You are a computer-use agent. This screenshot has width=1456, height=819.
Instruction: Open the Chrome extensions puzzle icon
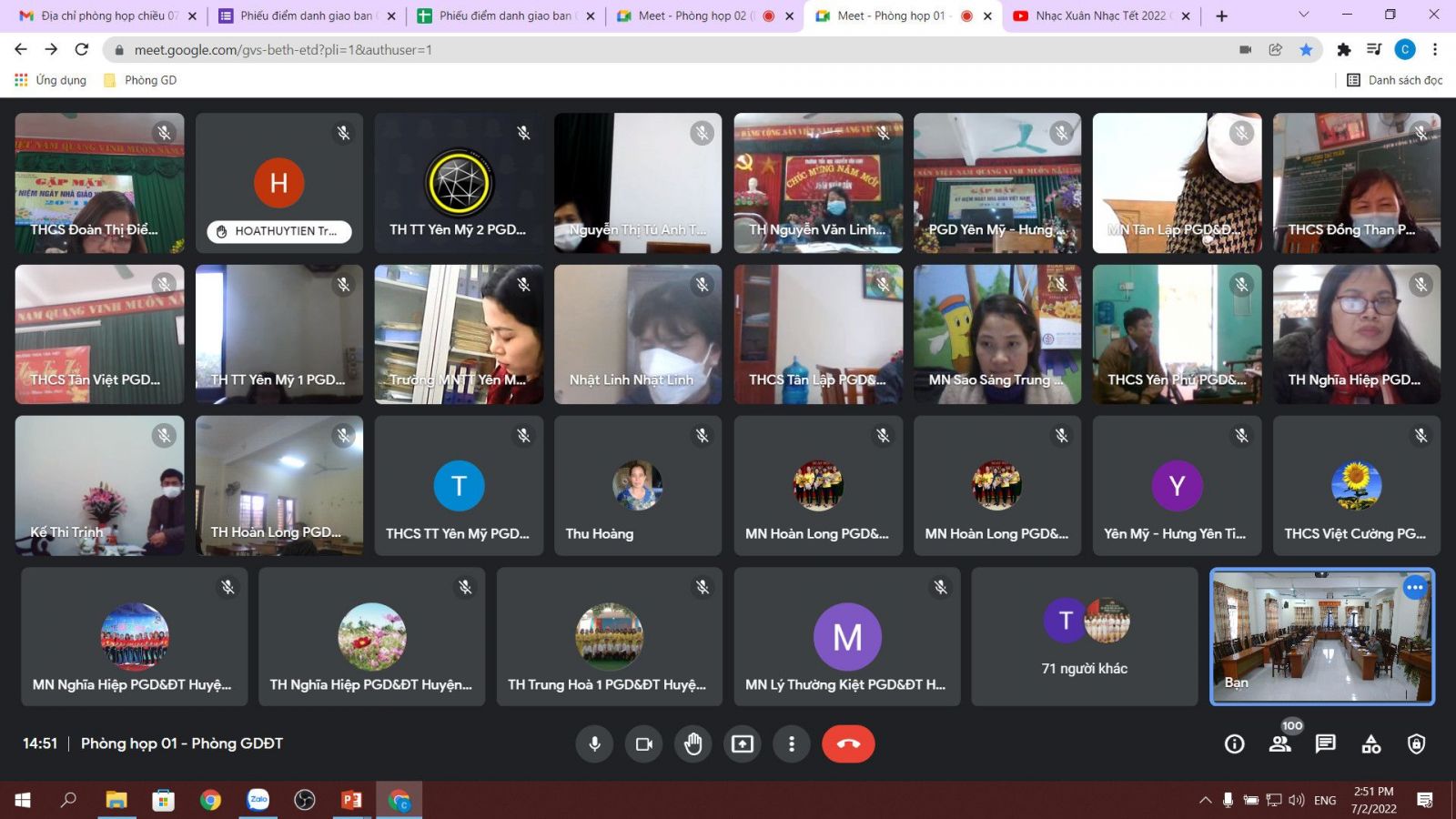tap(1343, 50)
